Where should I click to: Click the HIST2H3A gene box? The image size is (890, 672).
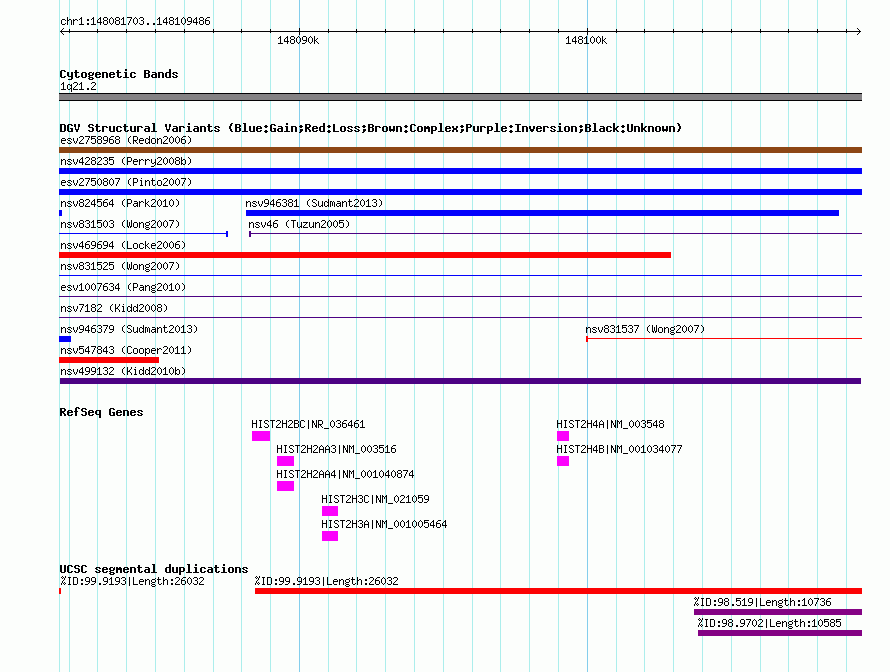(x=330, y=536)
